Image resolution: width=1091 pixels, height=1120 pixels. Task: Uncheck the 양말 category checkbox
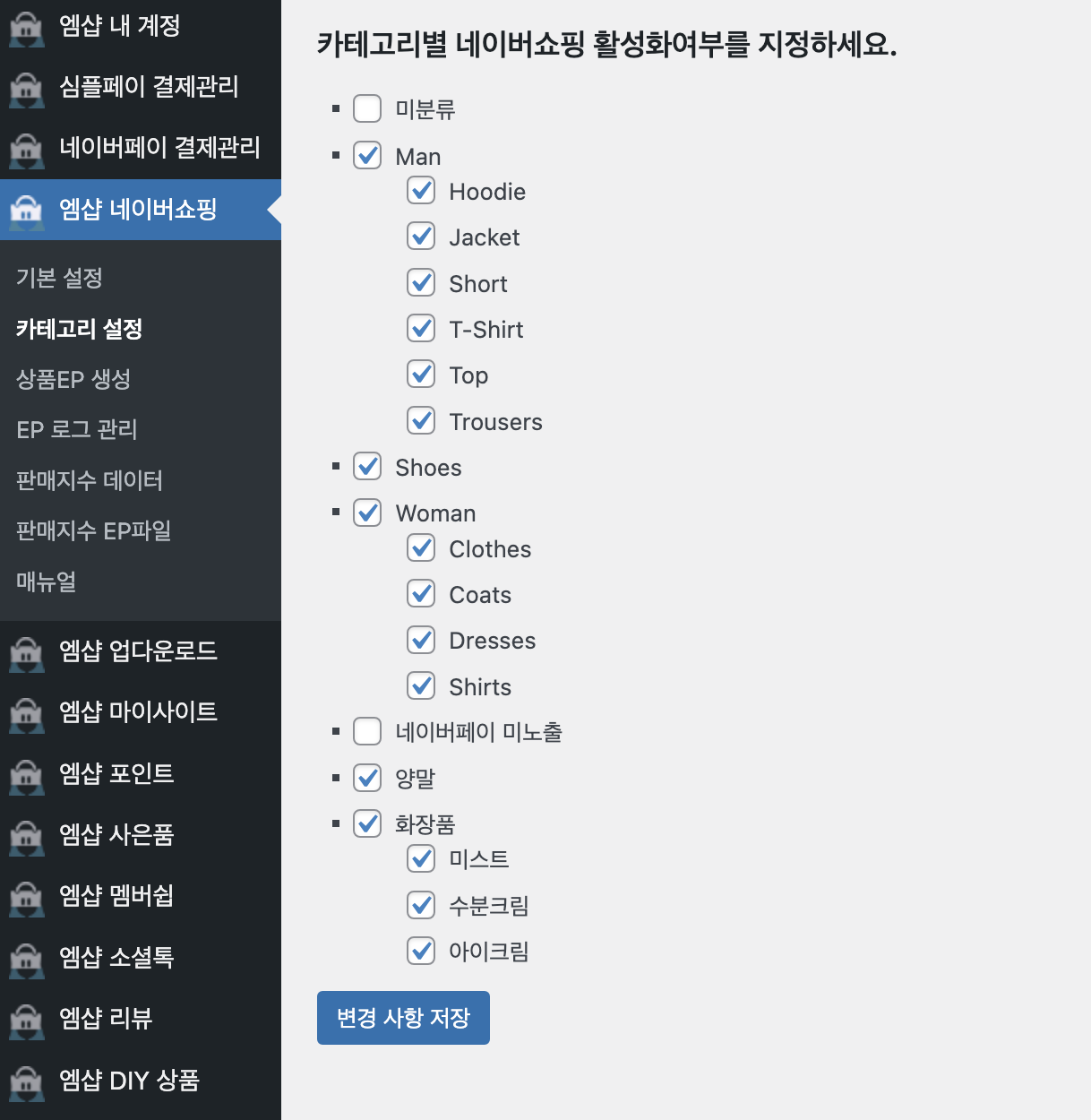(x=367, y=778)
